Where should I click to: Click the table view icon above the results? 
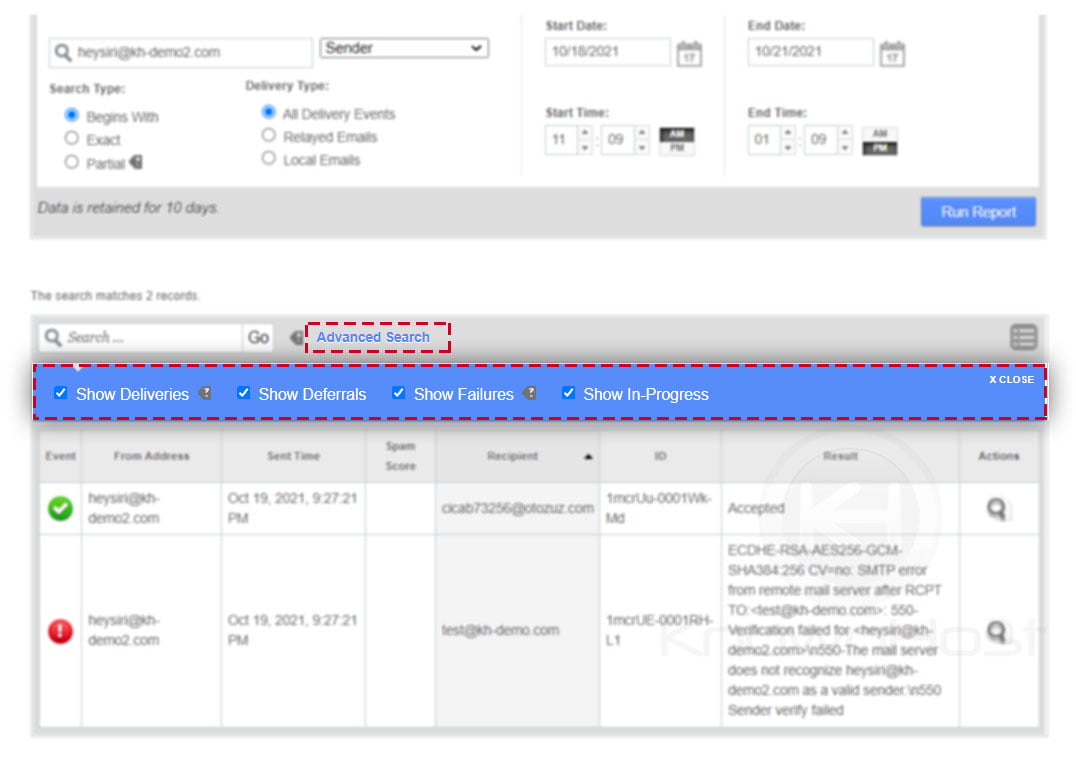(1023, 337)
